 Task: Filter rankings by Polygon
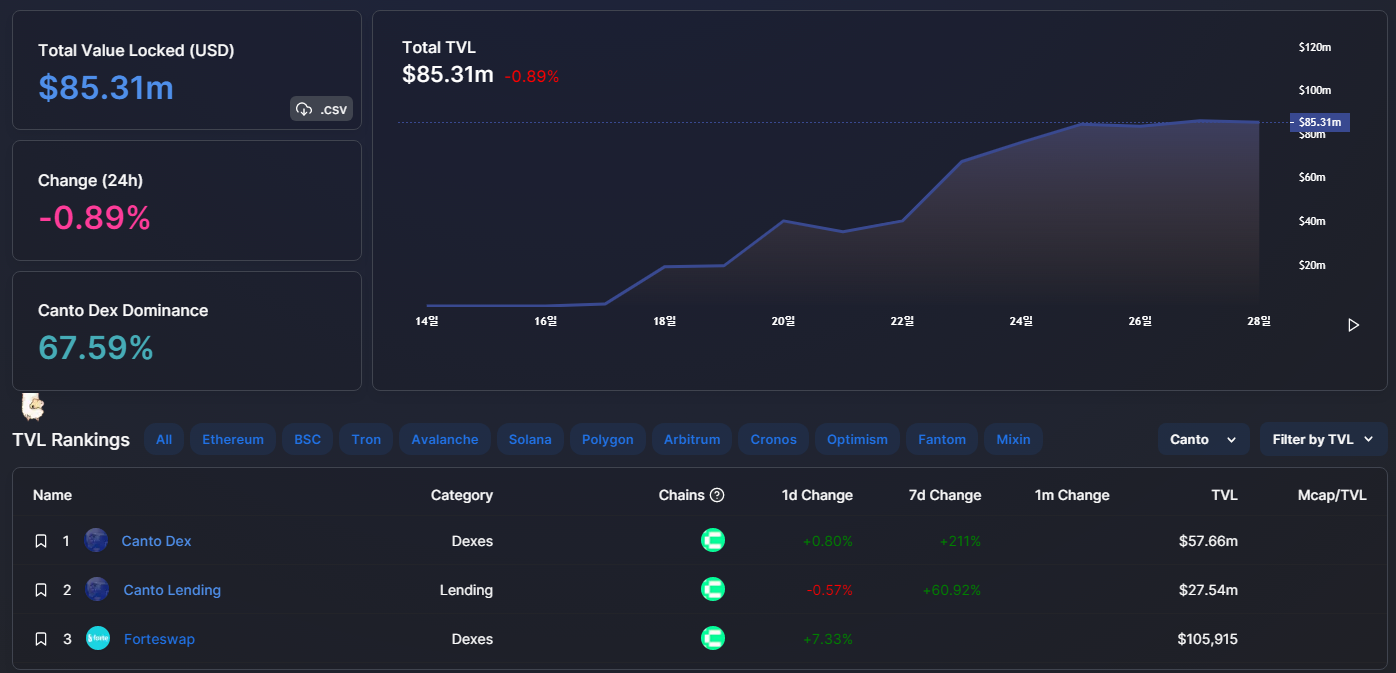[x=608, y=439]
